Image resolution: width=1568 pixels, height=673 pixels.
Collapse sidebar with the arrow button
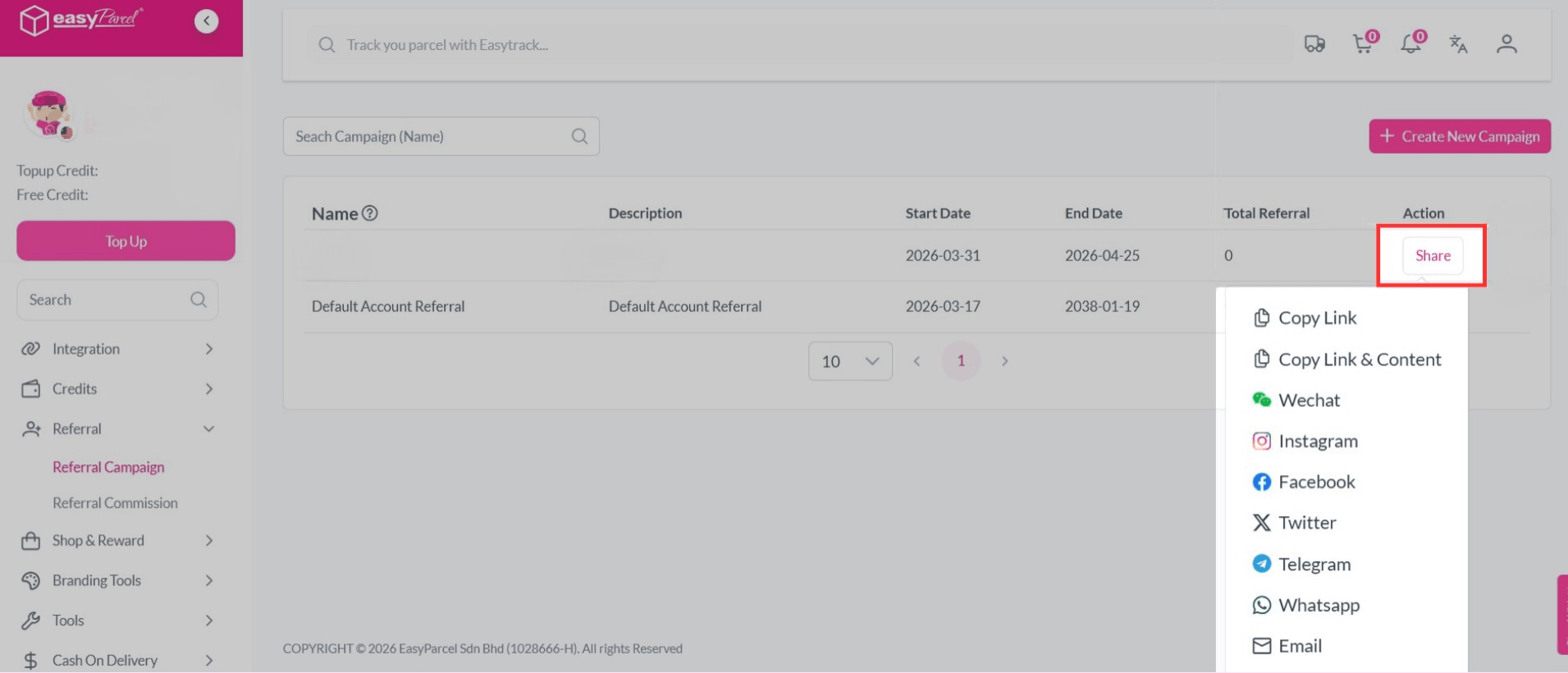206,21
